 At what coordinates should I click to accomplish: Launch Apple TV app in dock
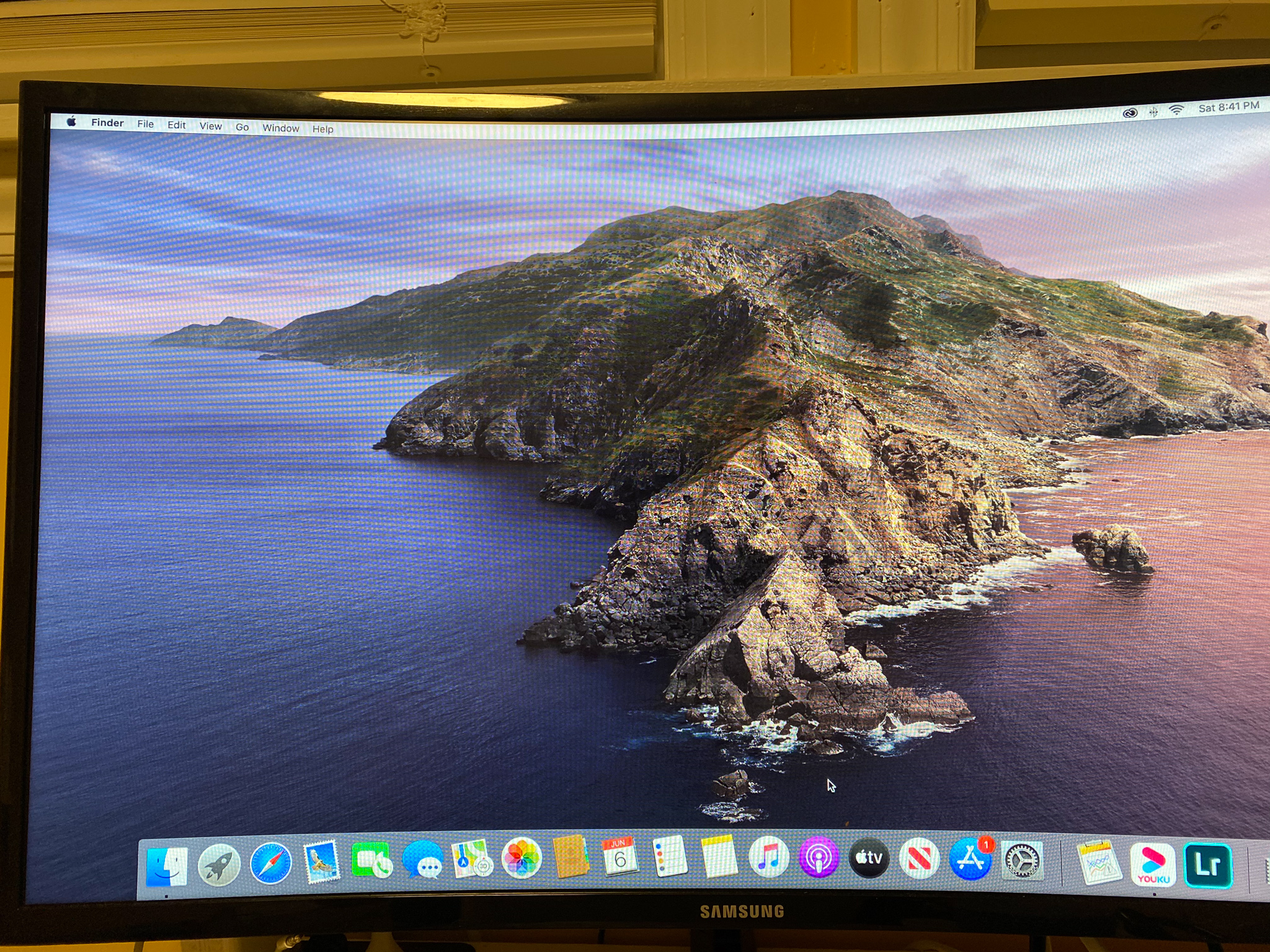[x=869, y=858]
